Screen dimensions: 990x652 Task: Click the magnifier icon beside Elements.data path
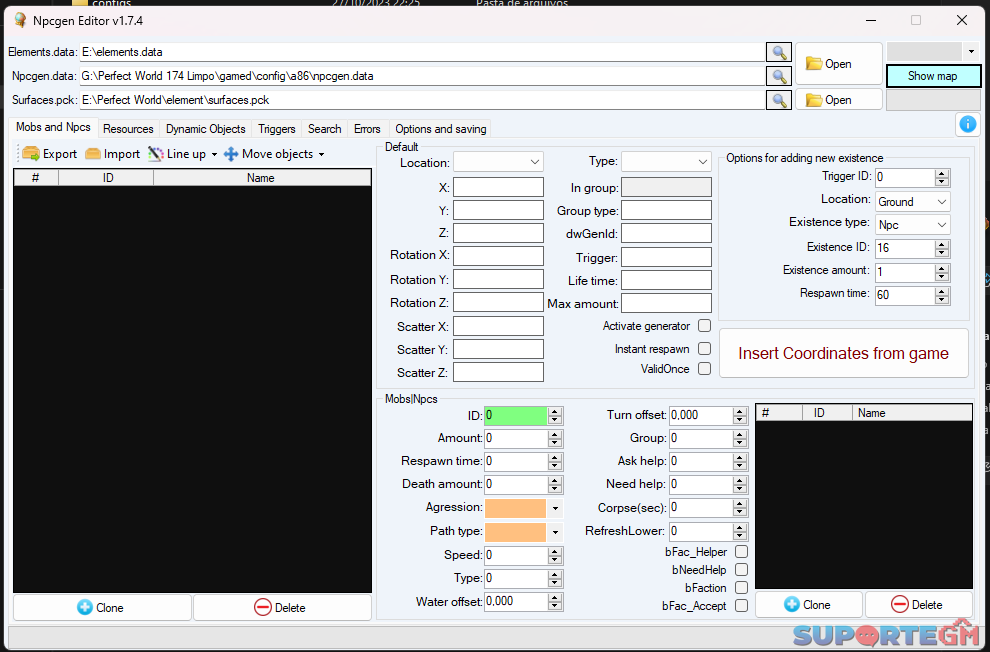coord(779,52)
